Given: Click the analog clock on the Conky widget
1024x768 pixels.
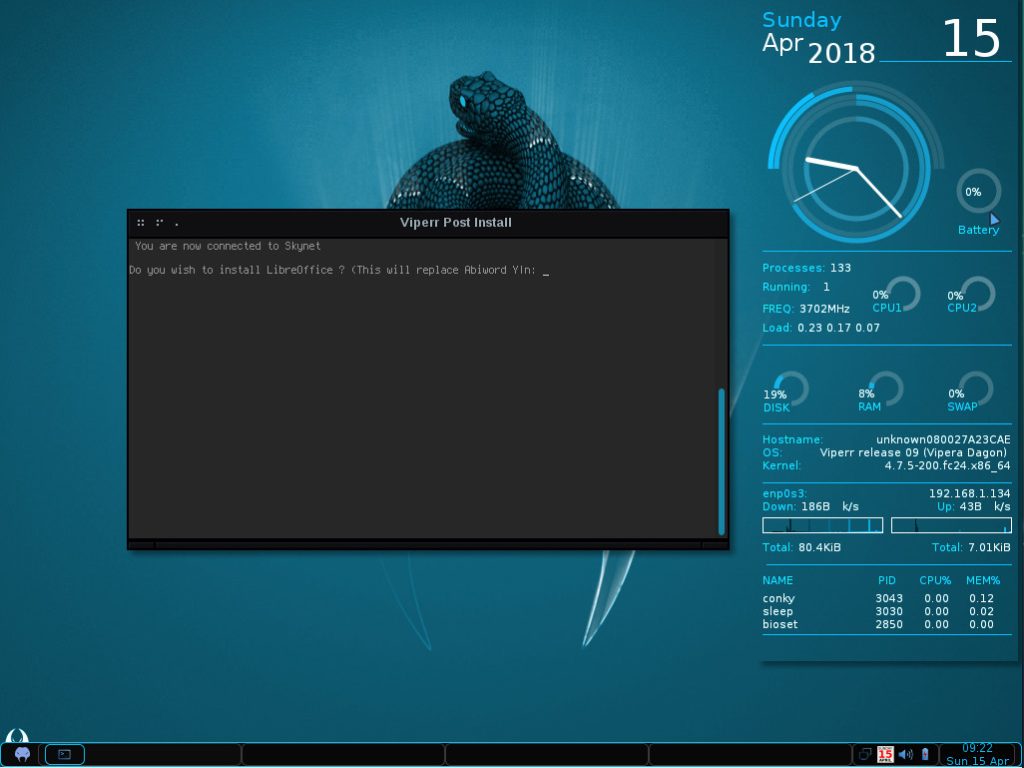Looking at the screenshot, I should click(855, 168).
